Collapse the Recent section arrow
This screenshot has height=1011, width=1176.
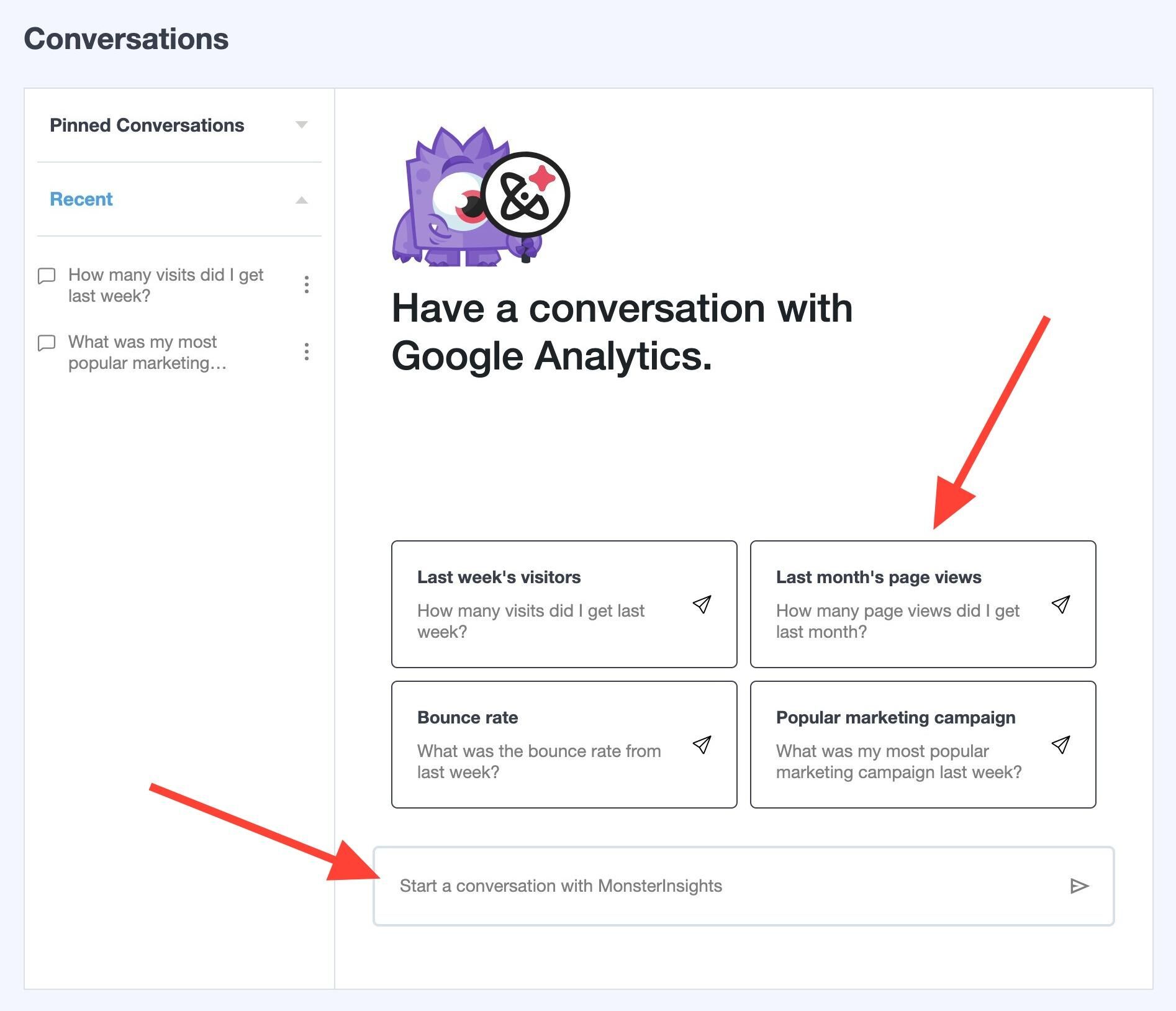[x=302, y=200]
